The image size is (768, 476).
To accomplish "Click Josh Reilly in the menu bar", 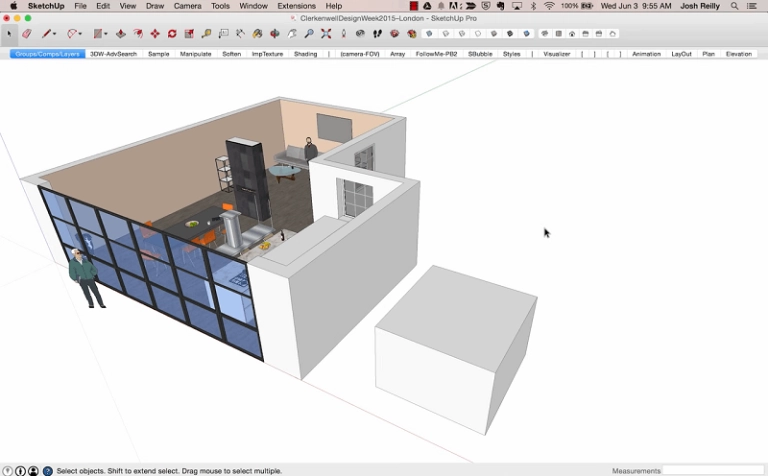I will coord(701,6).
